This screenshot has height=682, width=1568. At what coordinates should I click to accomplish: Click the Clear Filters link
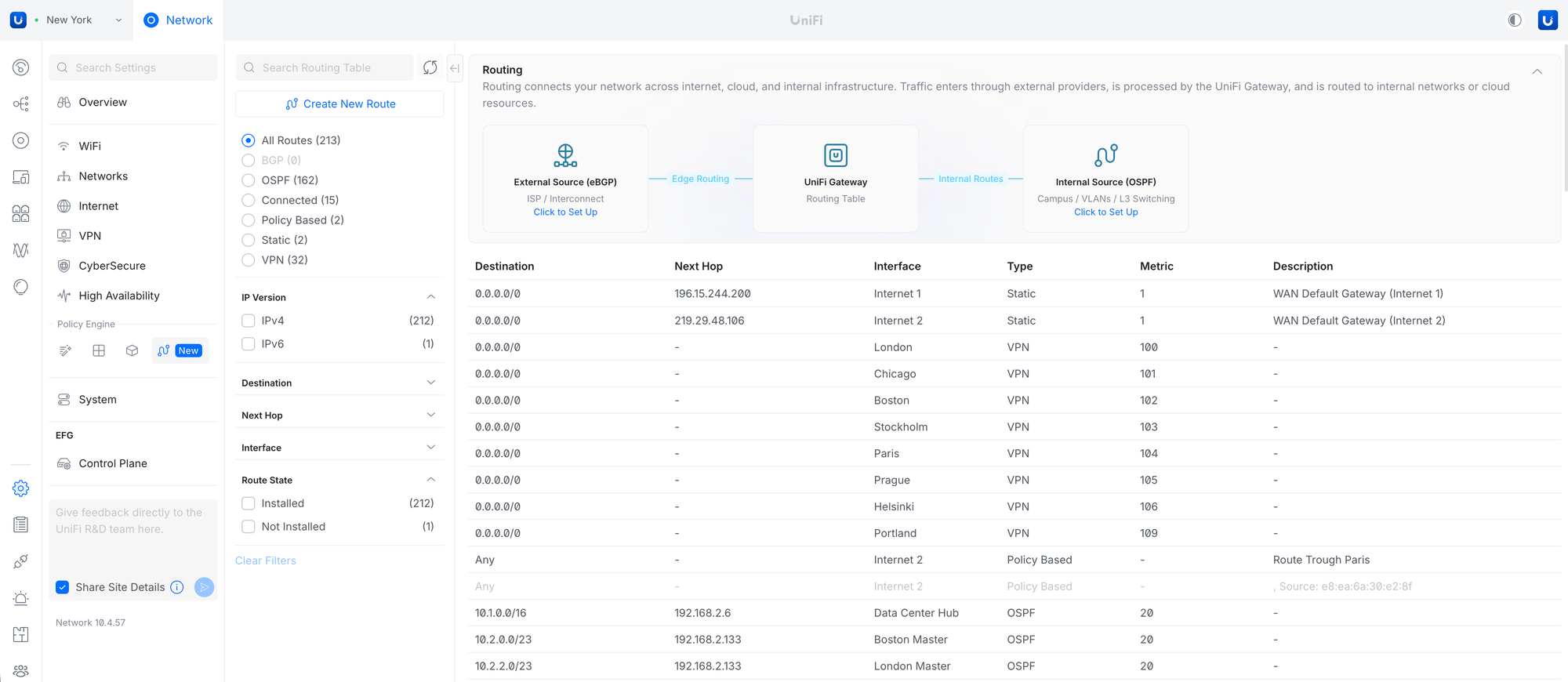click(266, 560)
